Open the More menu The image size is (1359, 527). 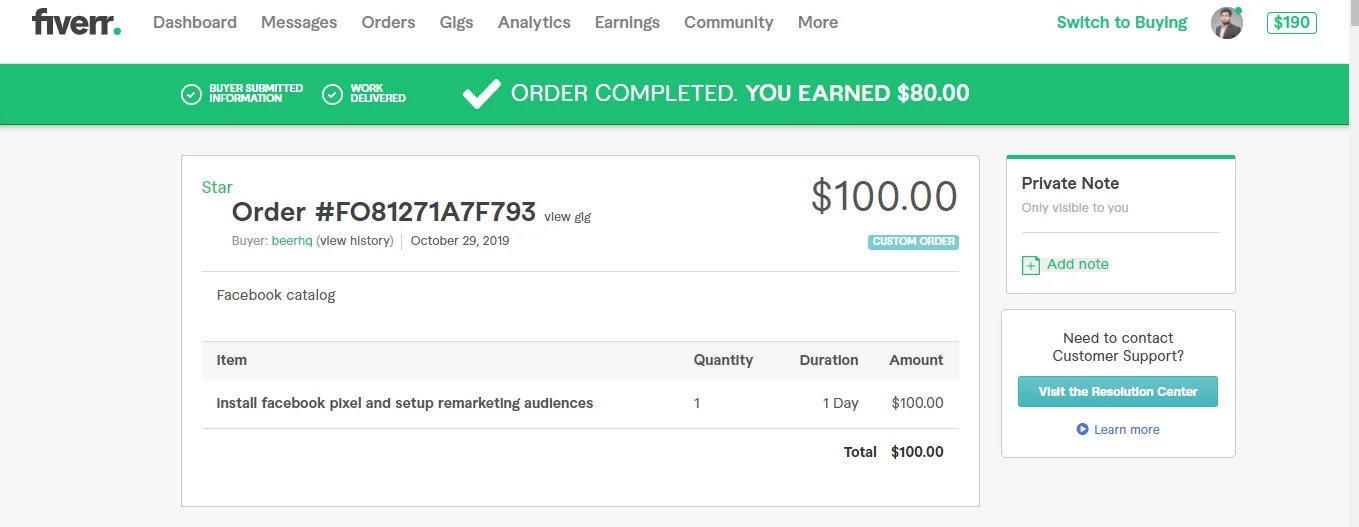[817, 22]
